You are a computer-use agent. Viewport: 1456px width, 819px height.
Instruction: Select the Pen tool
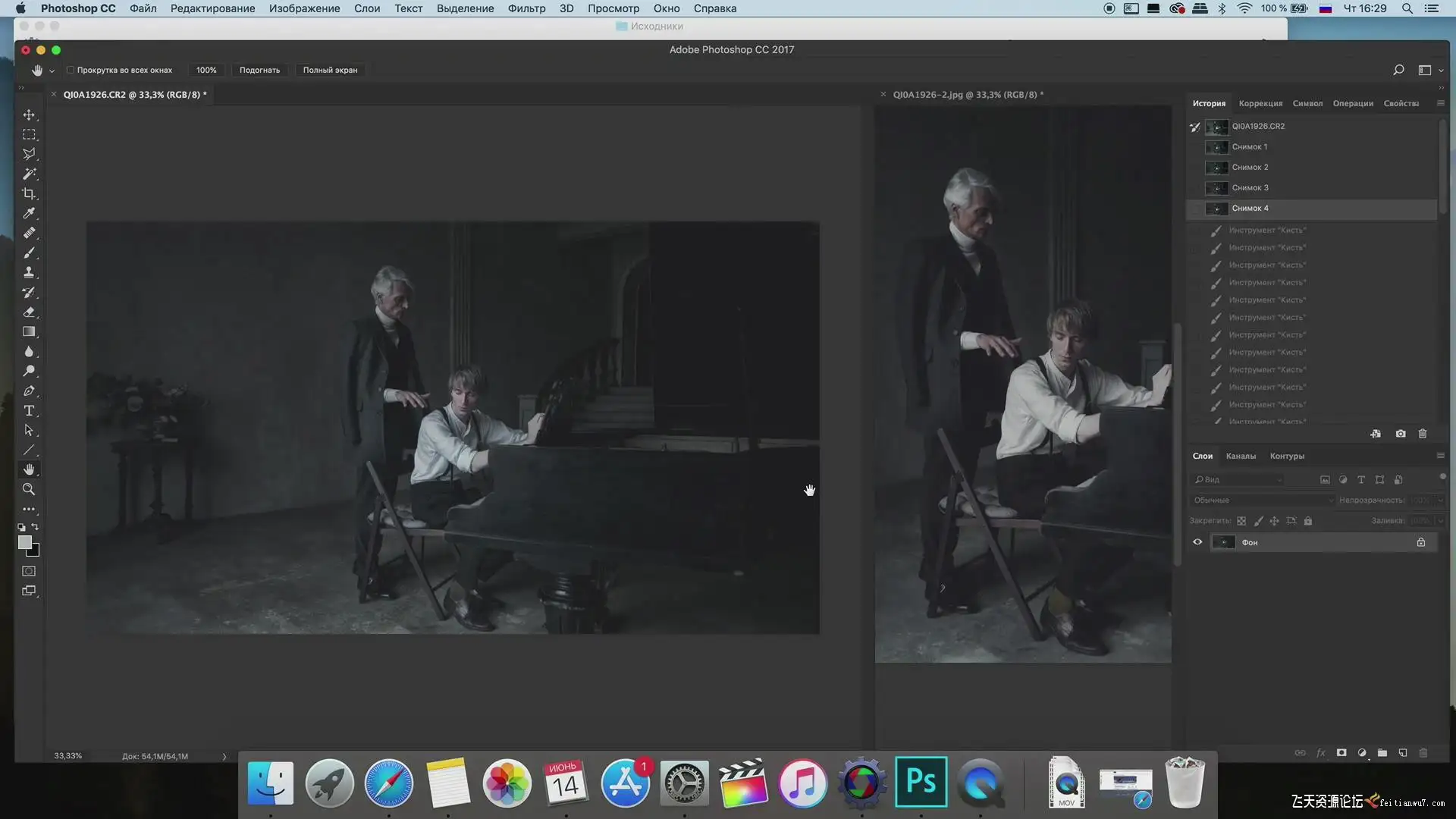[29, 391]
